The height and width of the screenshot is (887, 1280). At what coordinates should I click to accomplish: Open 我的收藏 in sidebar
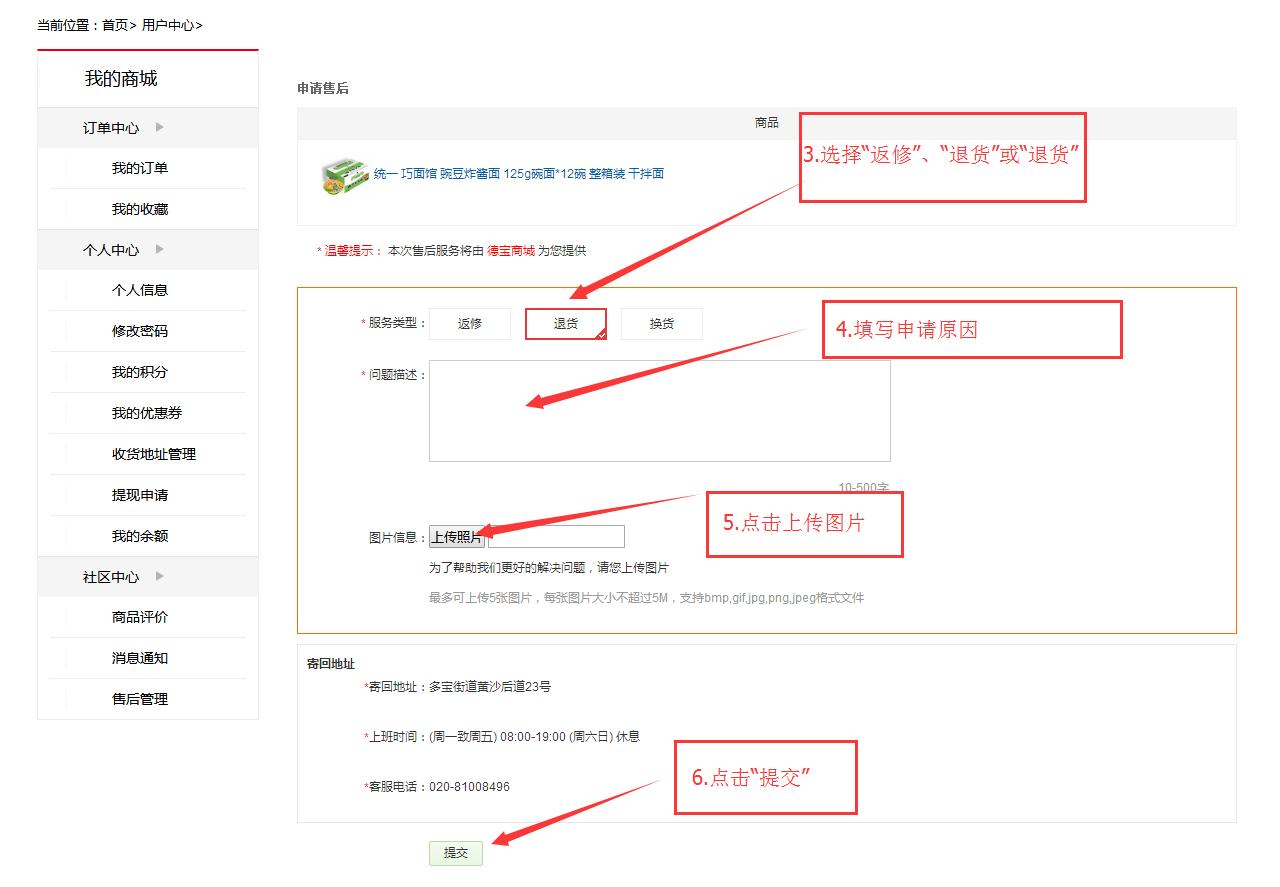pyautogui.click(x=140, y=209)
